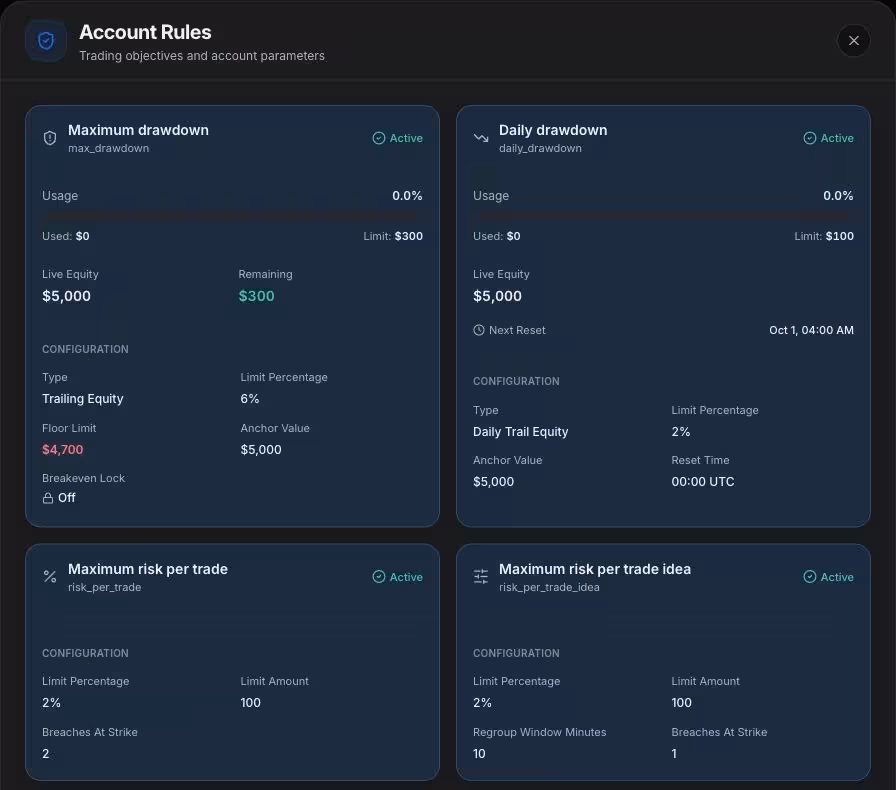The image size is (896, 790).
Task: Click the Active check icon on Maximum drawdown
Action: coord(378,138)
